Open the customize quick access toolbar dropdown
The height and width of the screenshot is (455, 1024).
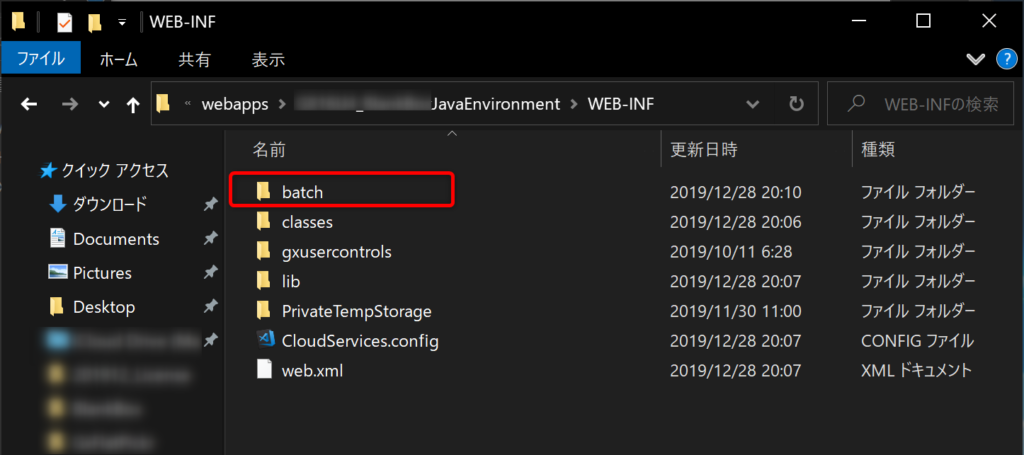tap(121, 23)
